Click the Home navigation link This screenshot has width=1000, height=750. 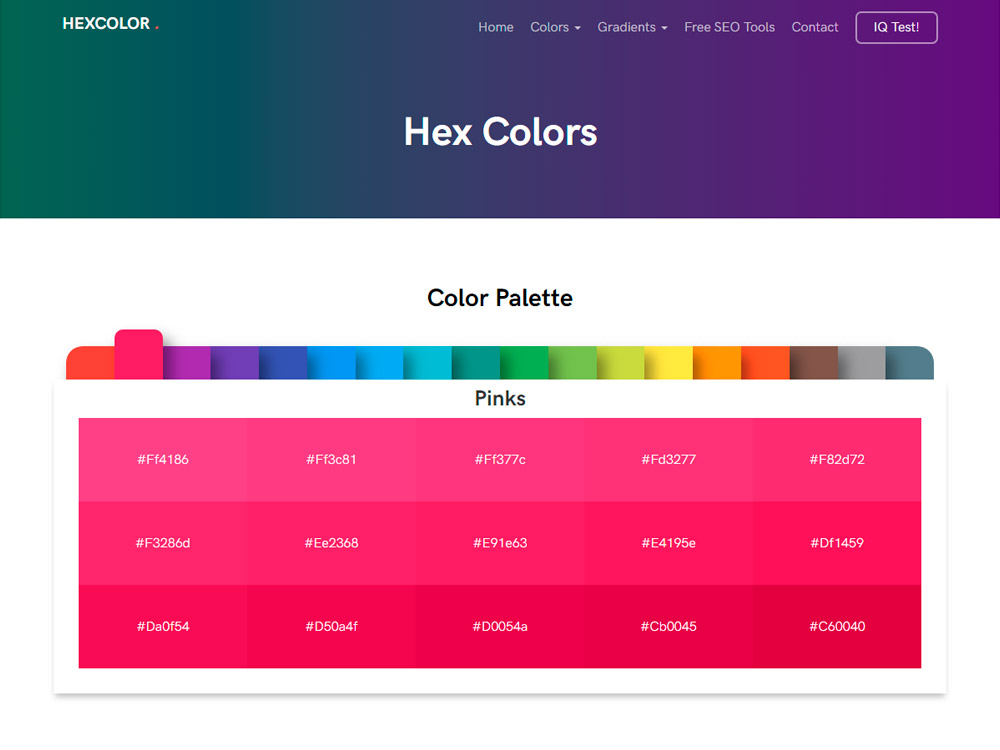[496, 27]
